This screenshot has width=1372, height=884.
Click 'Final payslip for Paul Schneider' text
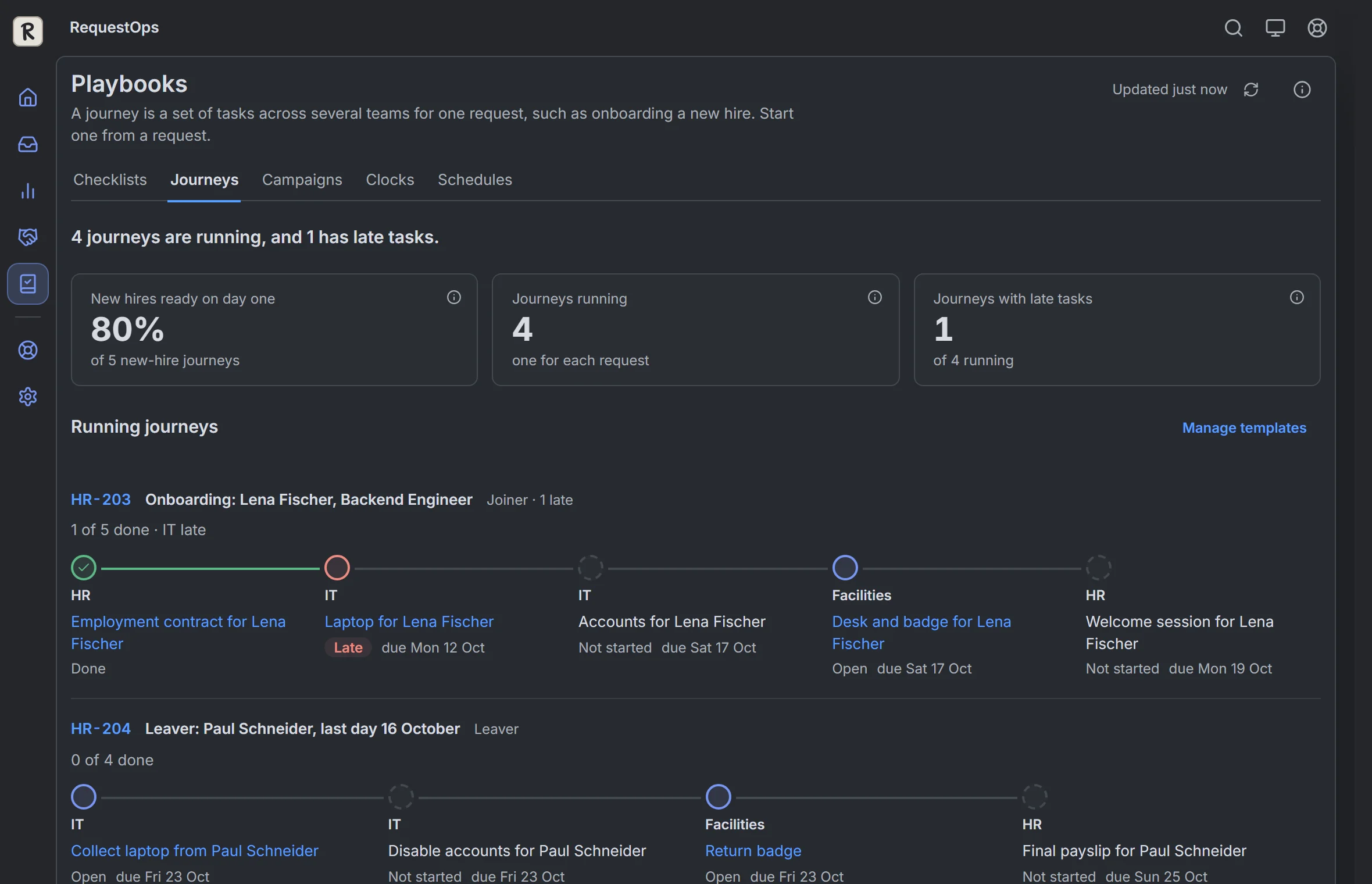[x=1134, y=851]
